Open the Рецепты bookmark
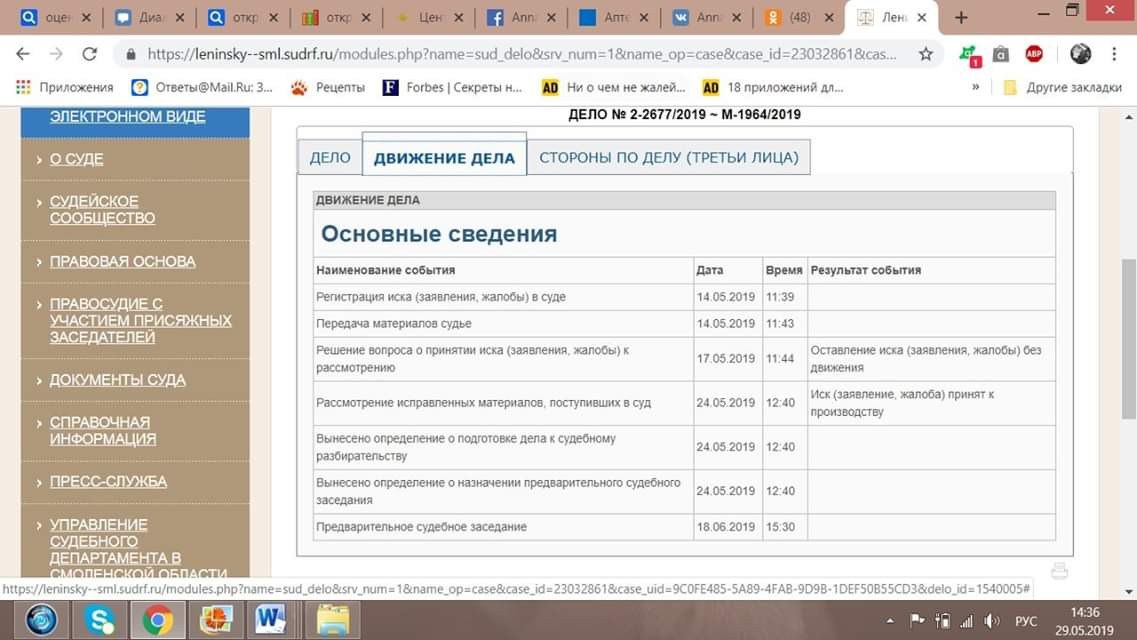 (328, 87)
